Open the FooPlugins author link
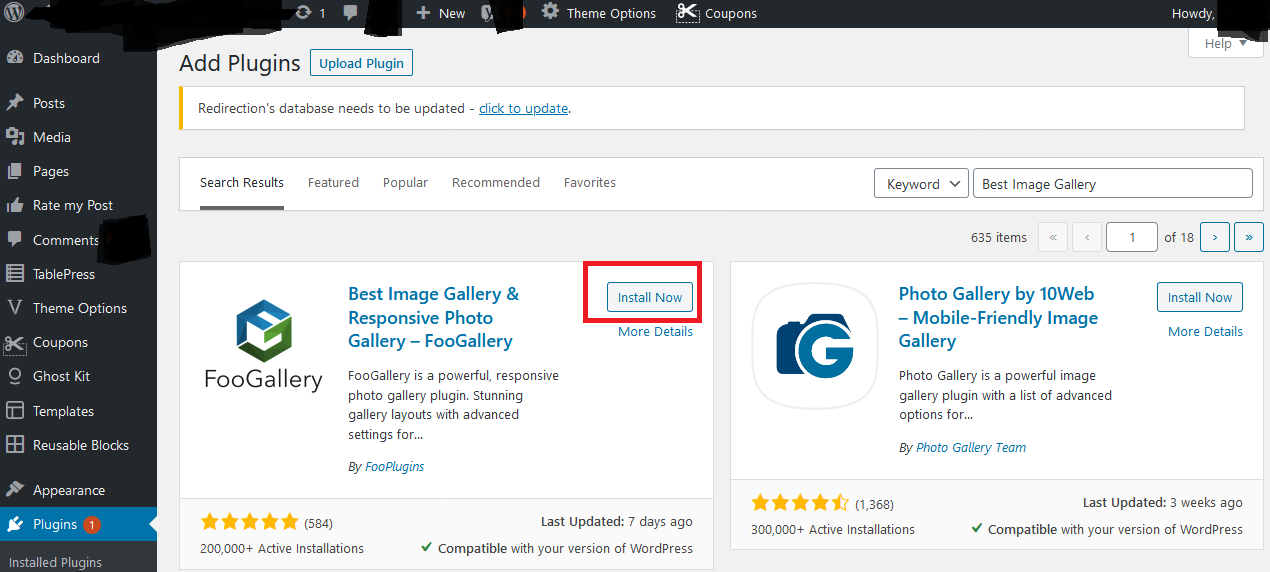This screenshot has width=1270, height=572. coord(394,467)
